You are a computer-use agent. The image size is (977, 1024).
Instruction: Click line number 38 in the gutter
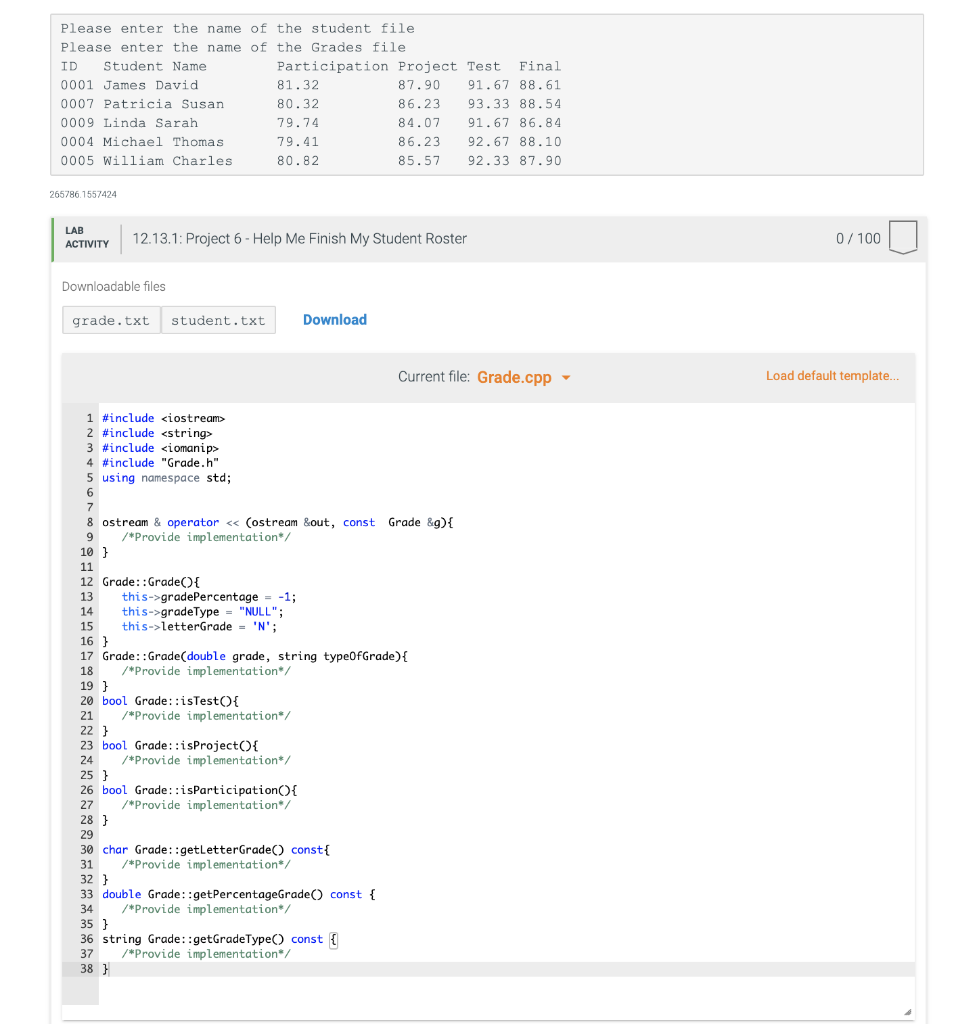pos(87,968)
